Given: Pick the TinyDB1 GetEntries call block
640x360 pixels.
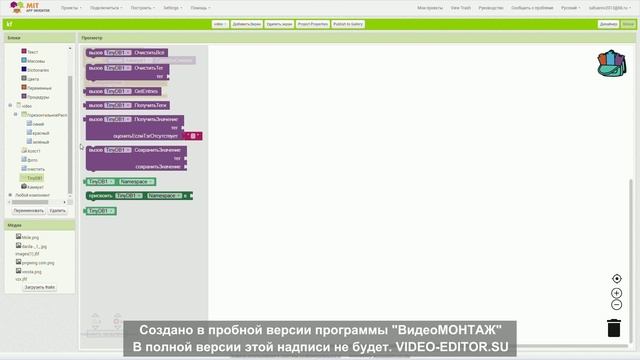Looking at the screenshot, I should pos(123,91).
